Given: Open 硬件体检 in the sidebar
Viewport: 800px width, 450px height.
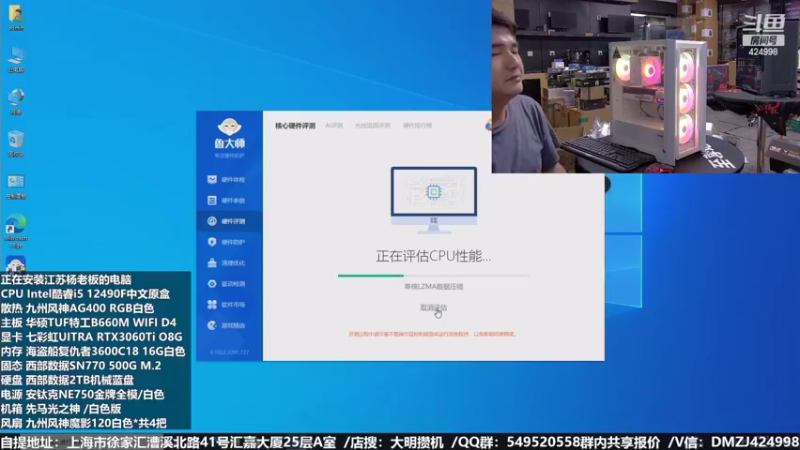Looking at the screenshot, I should (229, 180).
